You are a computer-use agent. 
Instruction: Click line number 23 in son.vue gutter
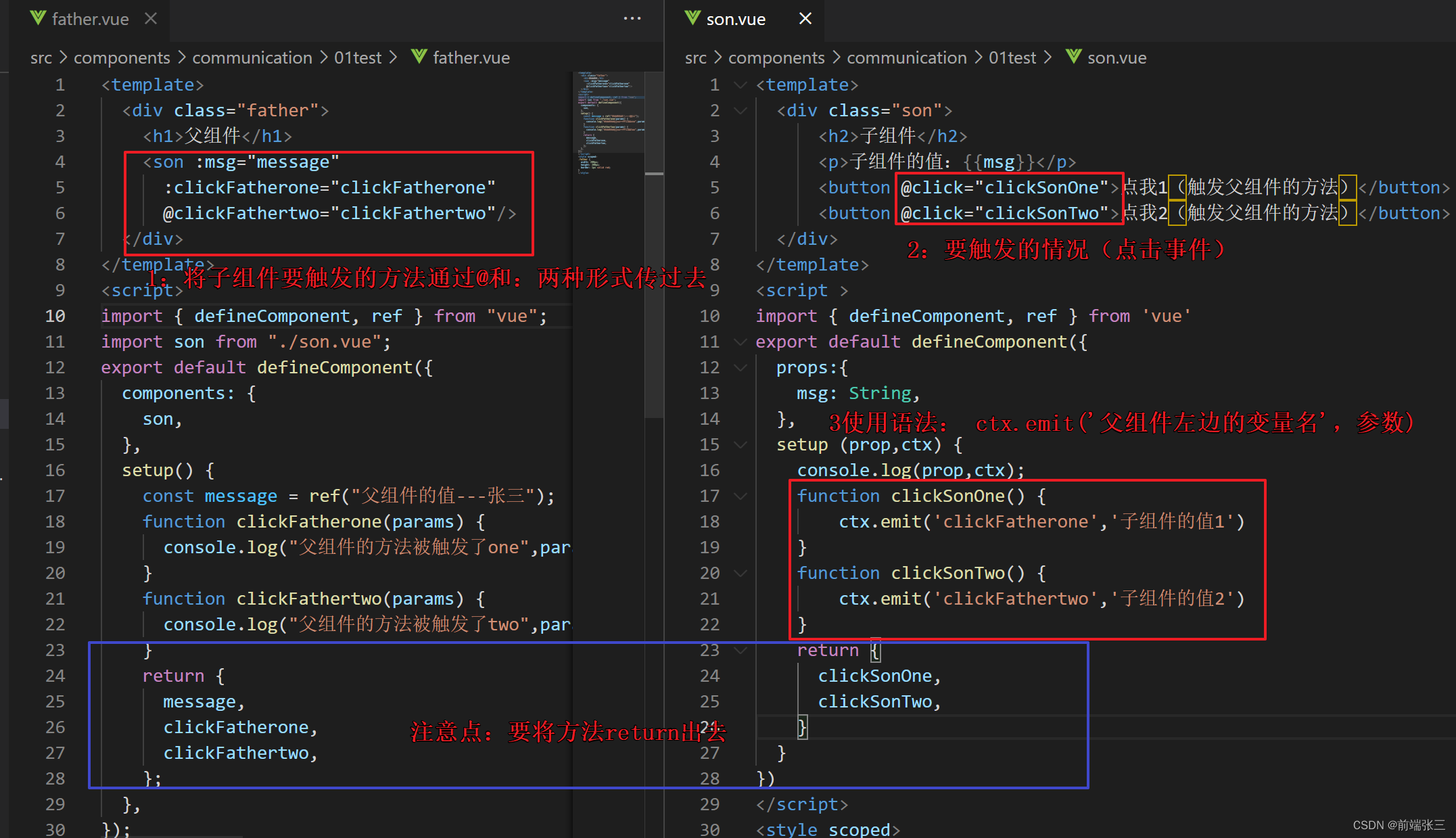pyautogui.click(x=710, y=650)
